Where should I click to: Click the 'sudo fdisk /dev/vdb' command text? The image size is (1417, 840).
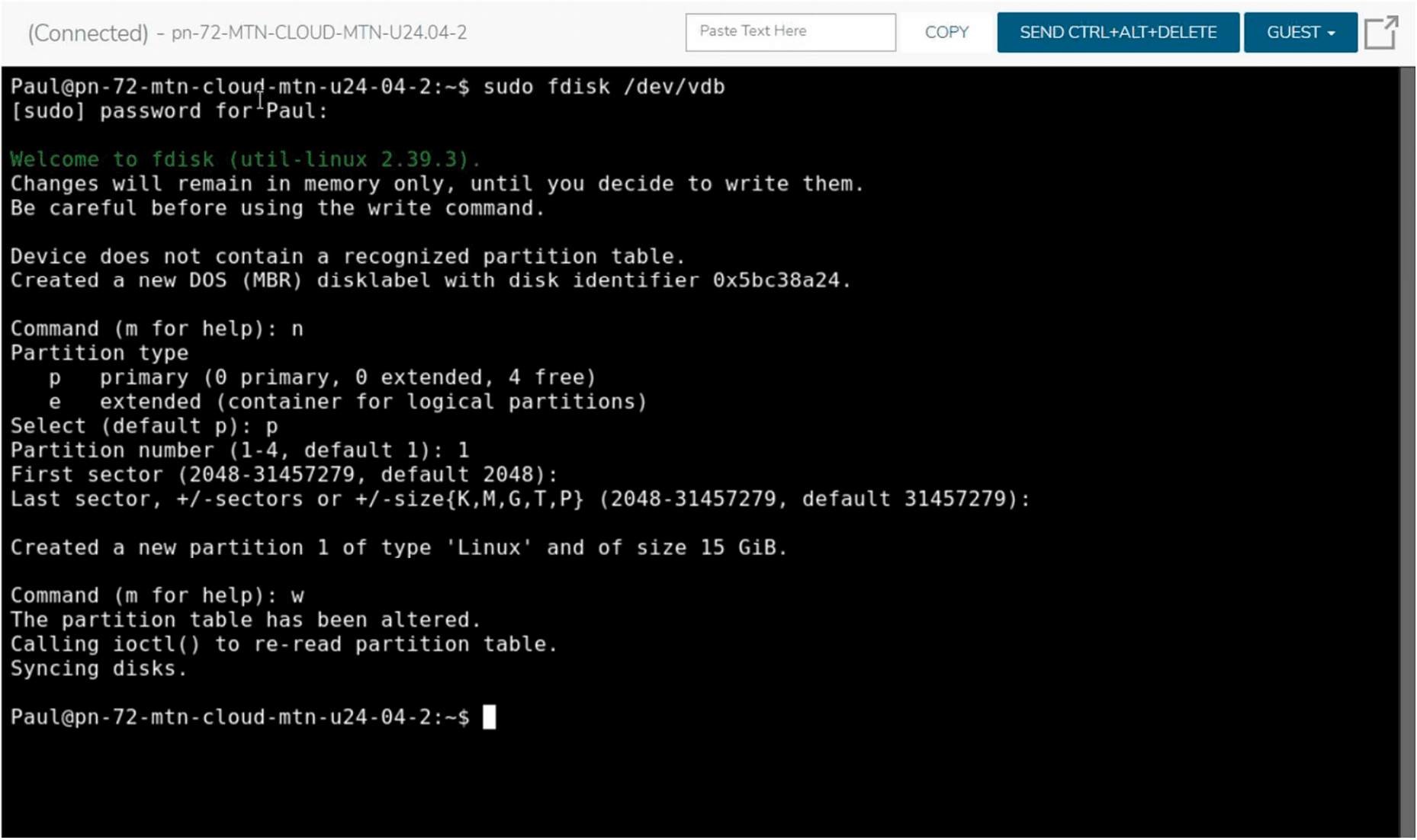coord(604,87)
